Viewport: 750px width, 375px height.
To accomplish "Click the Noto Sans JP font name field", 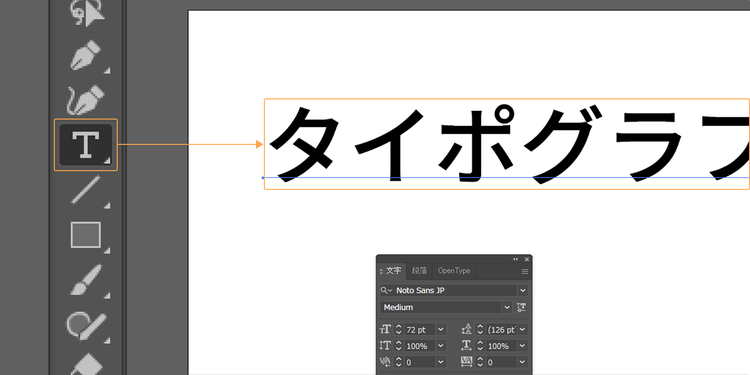I will point(455,290).
